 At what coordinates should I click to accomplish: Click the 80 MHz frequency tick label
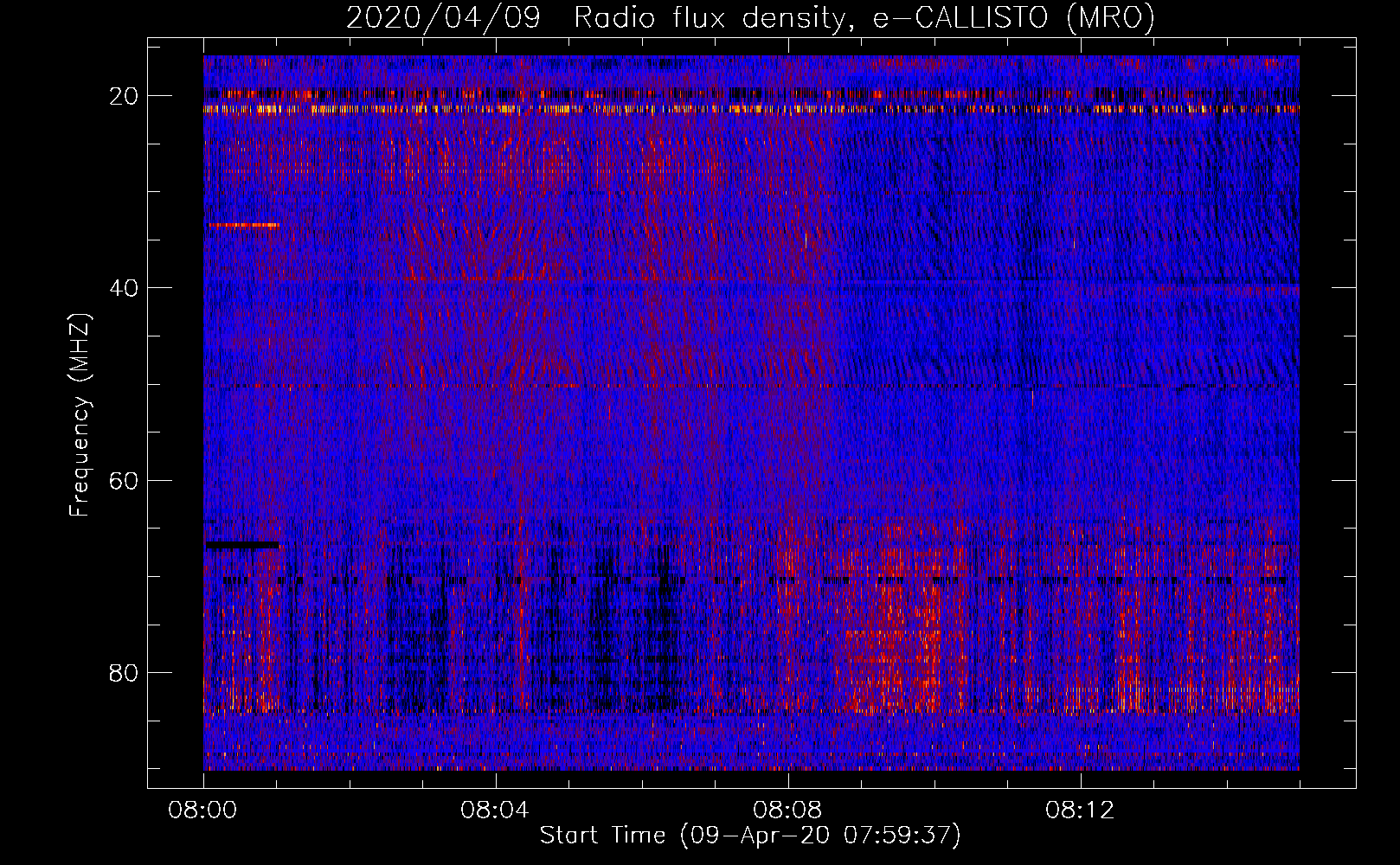tap(124, 672)
